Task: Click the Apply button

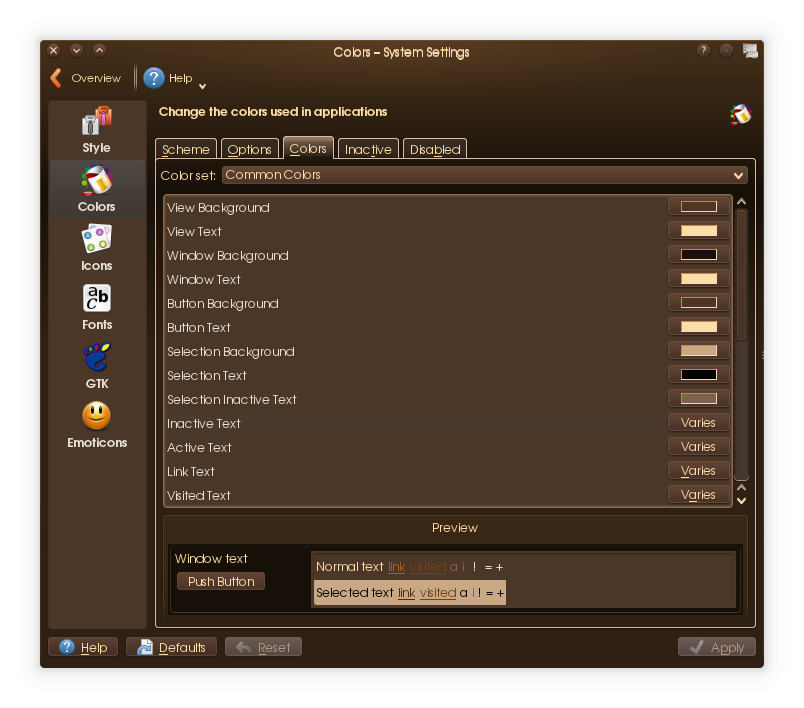Action: (x=717, y=647)
